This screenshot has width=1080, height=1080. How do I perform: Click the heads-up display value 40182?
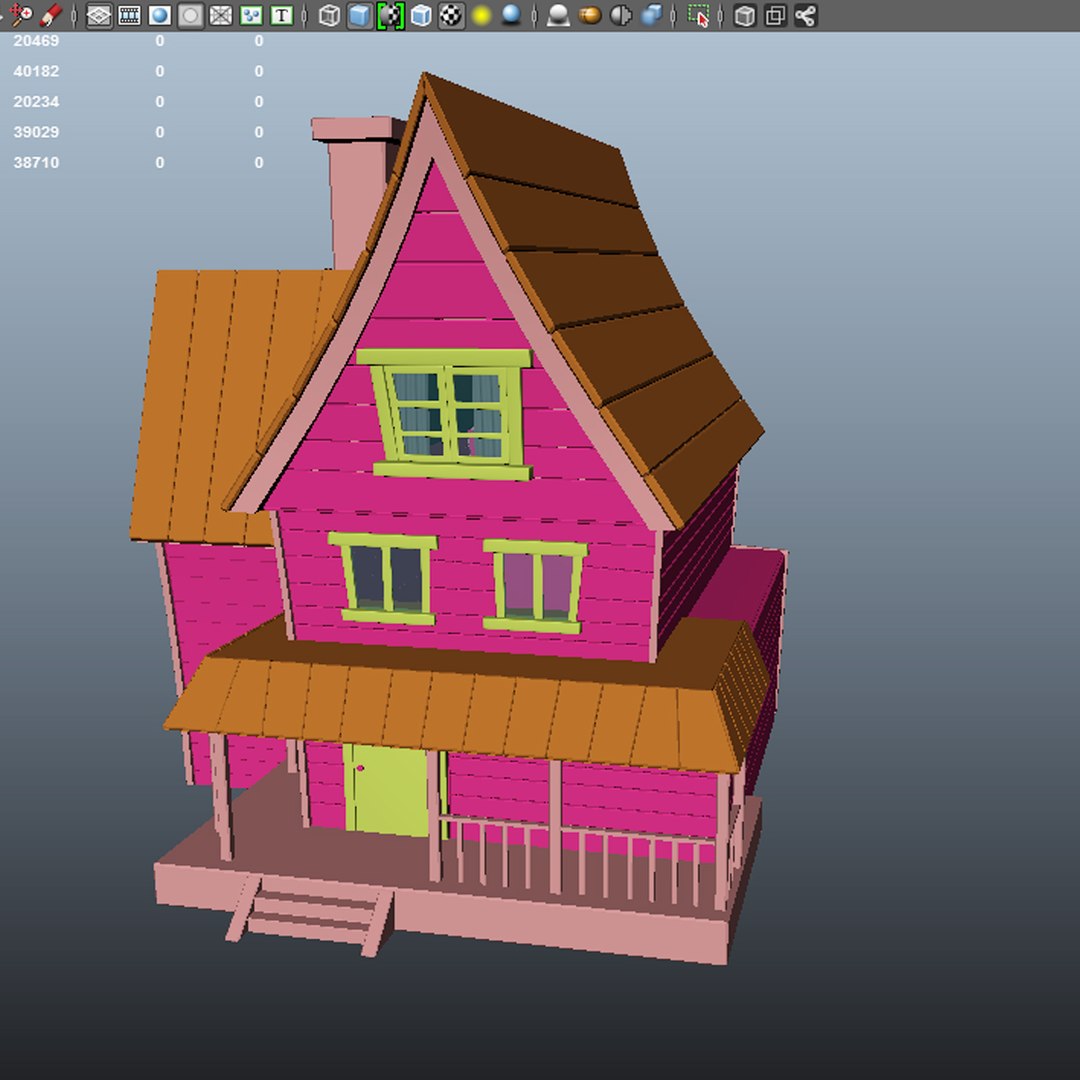pyautogui.click(x=36, y=71)
